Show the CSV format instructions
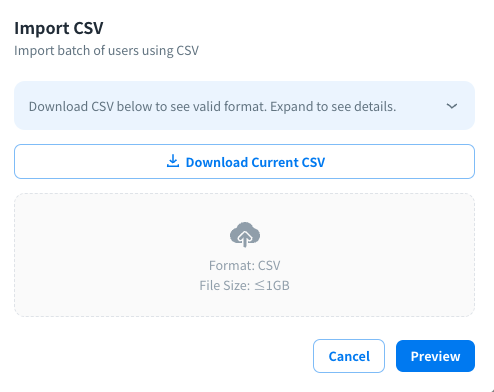The image size is (494, 392). click(x=244, y=106)
